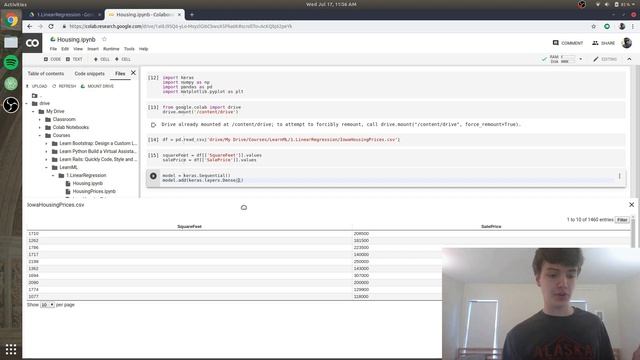The width and height of the screenshot is (640, 360).
Task: Reload the page in Chrome
Action: 51,27
